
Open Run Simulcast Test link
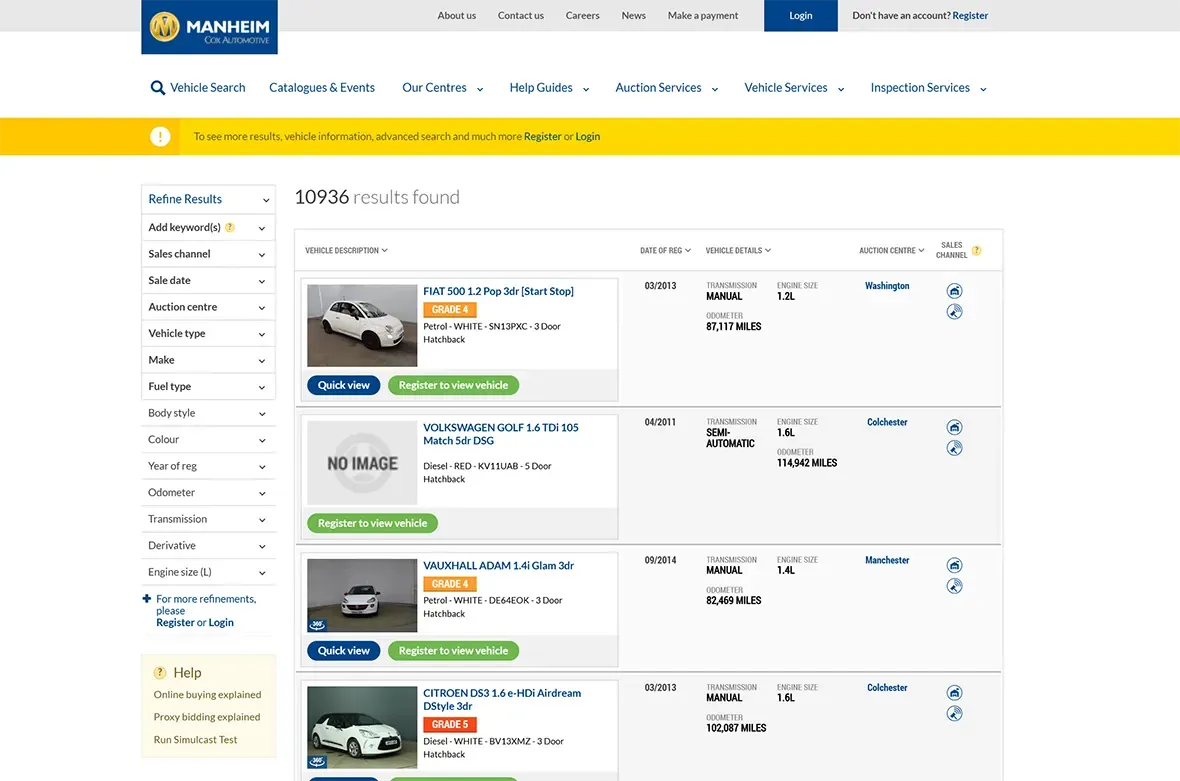coord(196,740)
